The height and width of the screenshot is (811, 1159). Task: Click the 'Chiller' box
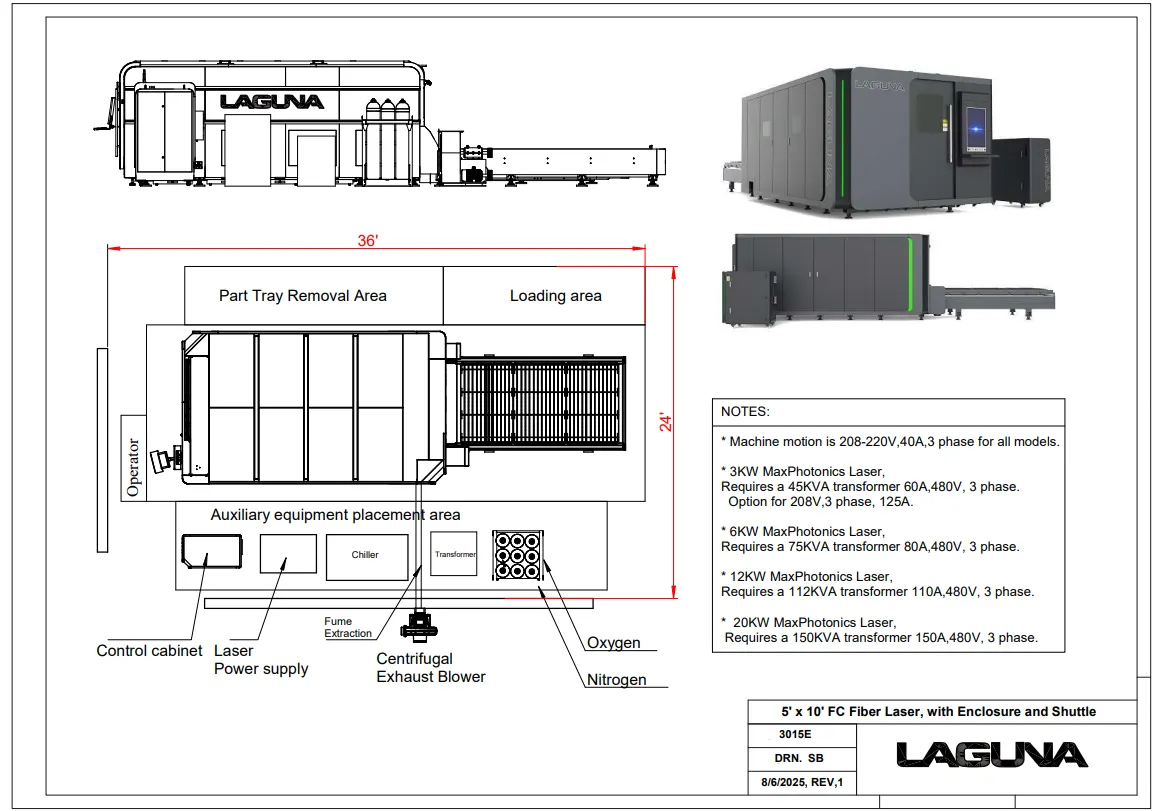(367, 556)
